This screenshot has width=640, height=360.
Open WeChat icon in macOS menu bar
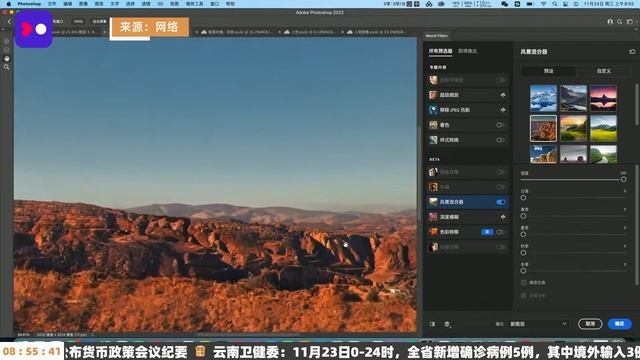(504, 4)
